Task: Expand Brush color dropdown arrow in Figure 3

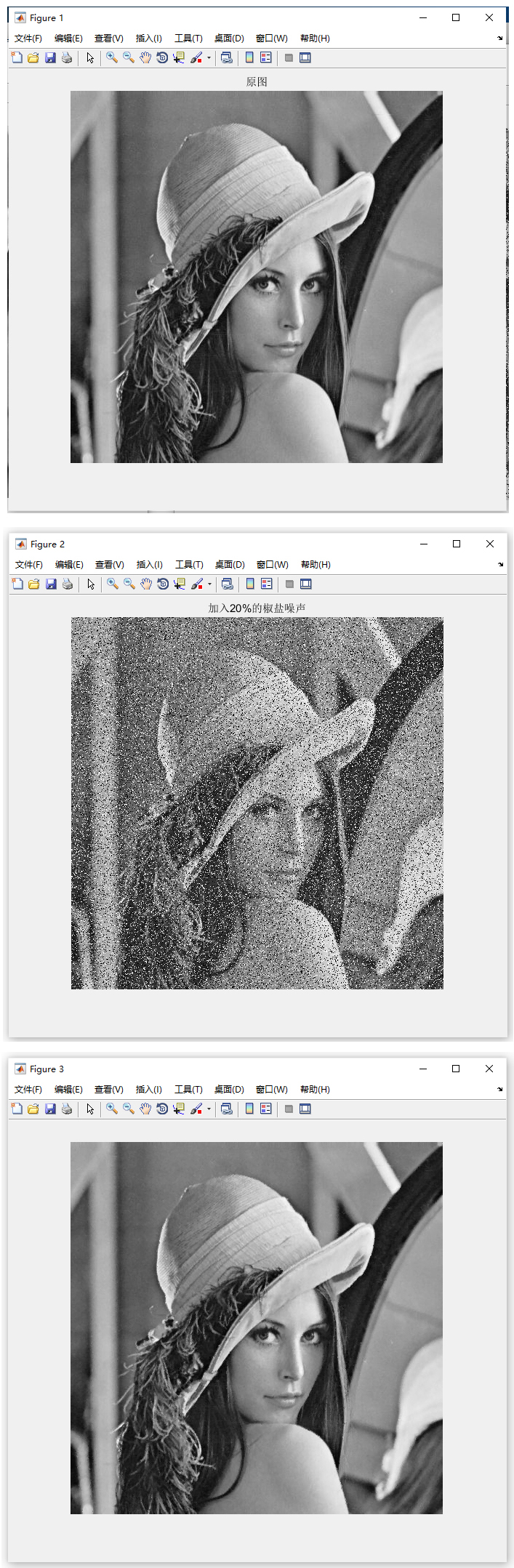Action: click(209, 1109)
